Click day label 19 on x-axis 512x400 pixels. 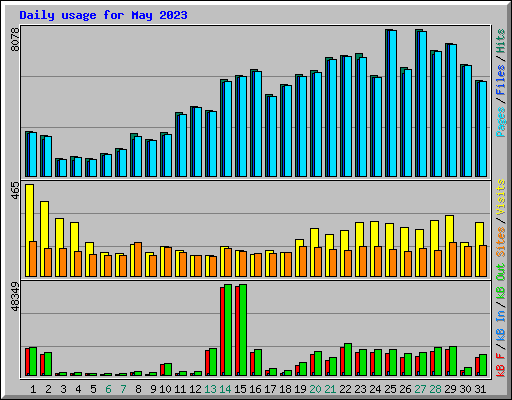(300, 389)
